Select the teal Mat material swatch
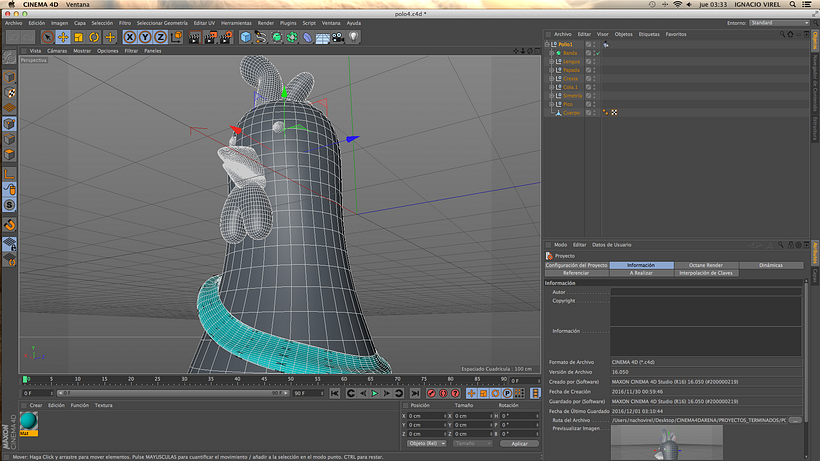The width and height of the screenshot is (820, 461). 29,421
